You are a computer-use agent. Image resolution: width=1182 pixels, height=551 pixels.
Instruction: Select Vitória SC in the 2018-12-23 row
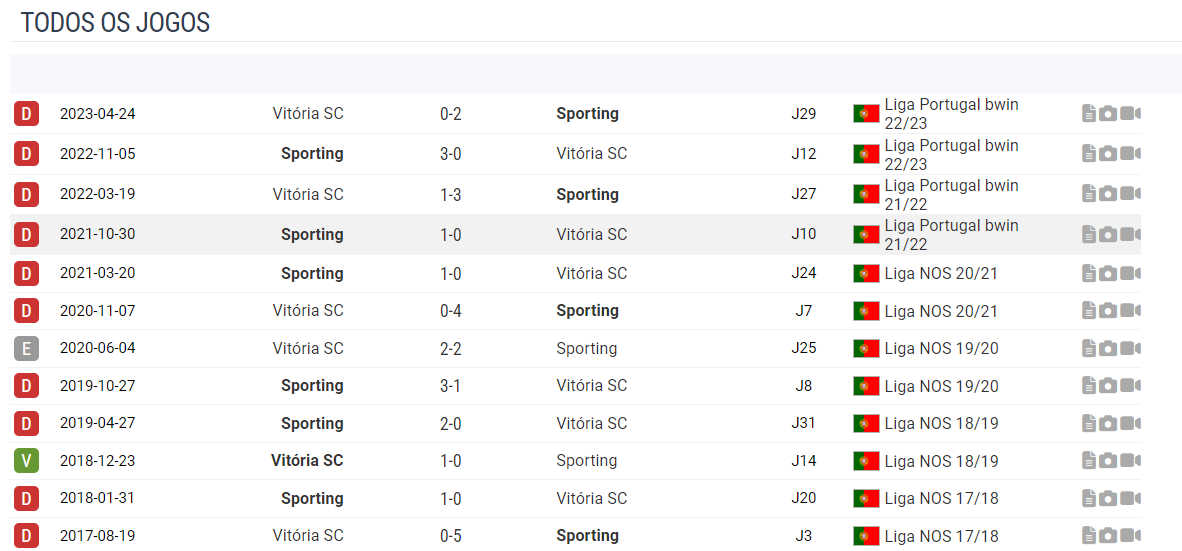click(x=307, y=461)
